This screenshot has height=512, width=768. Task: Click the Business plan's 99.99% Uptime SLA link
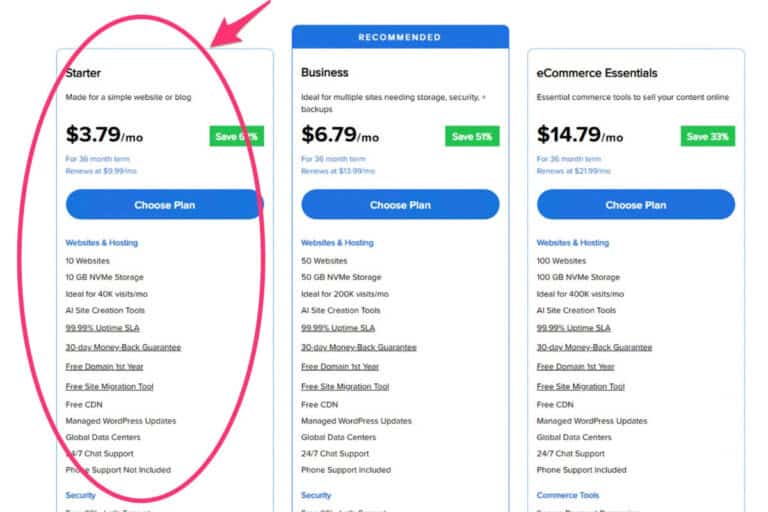(338, 328)
